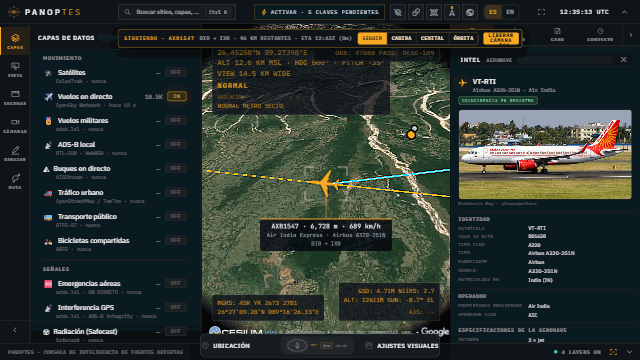Open the Vista sidebar panel
This screenshot has width=640, height=360.
pyautogui.click(x=15, y=69)
